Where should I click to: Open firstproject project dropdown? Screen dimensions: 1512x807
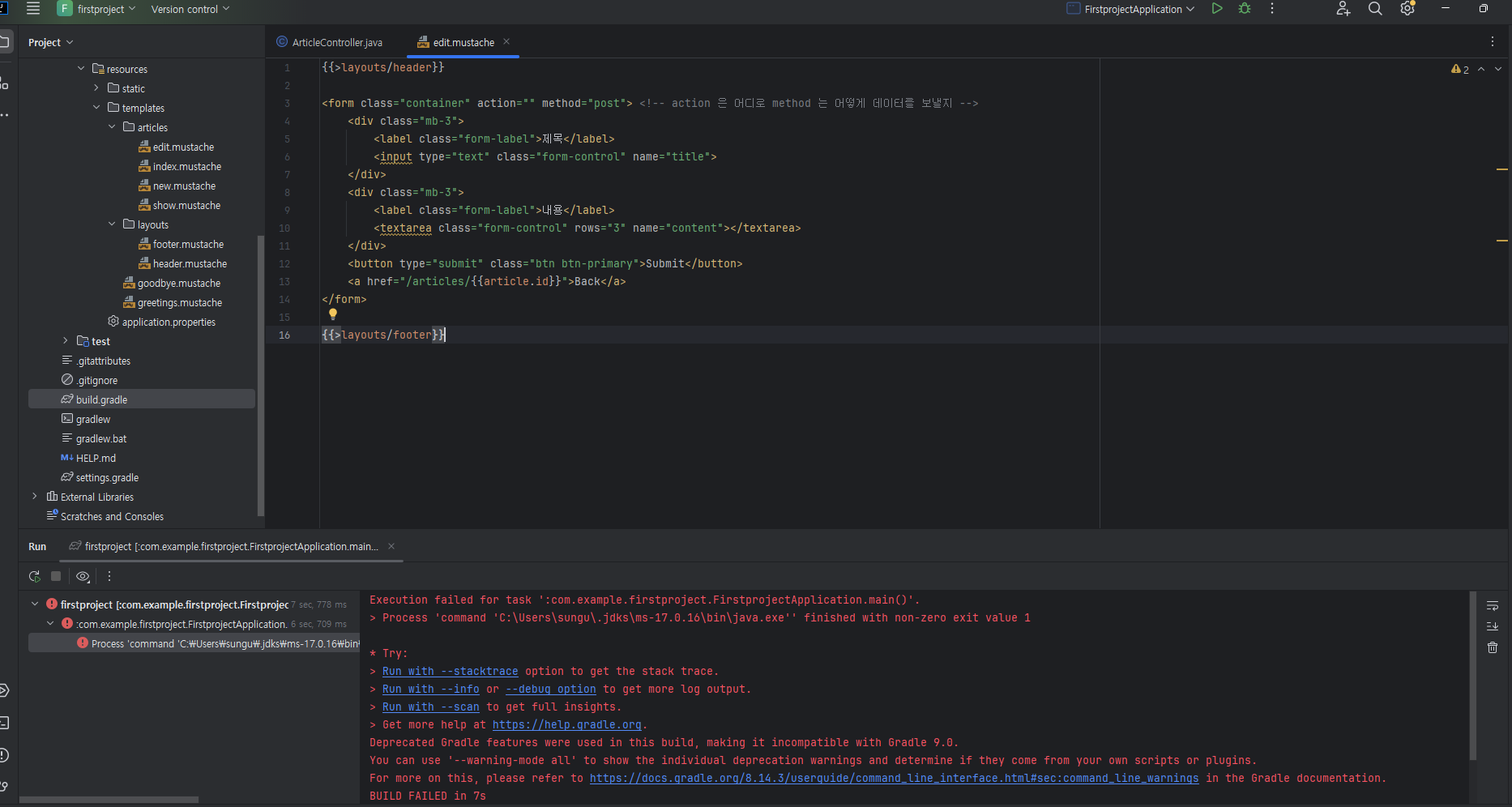pyautogui.click(x=96, y=9)
